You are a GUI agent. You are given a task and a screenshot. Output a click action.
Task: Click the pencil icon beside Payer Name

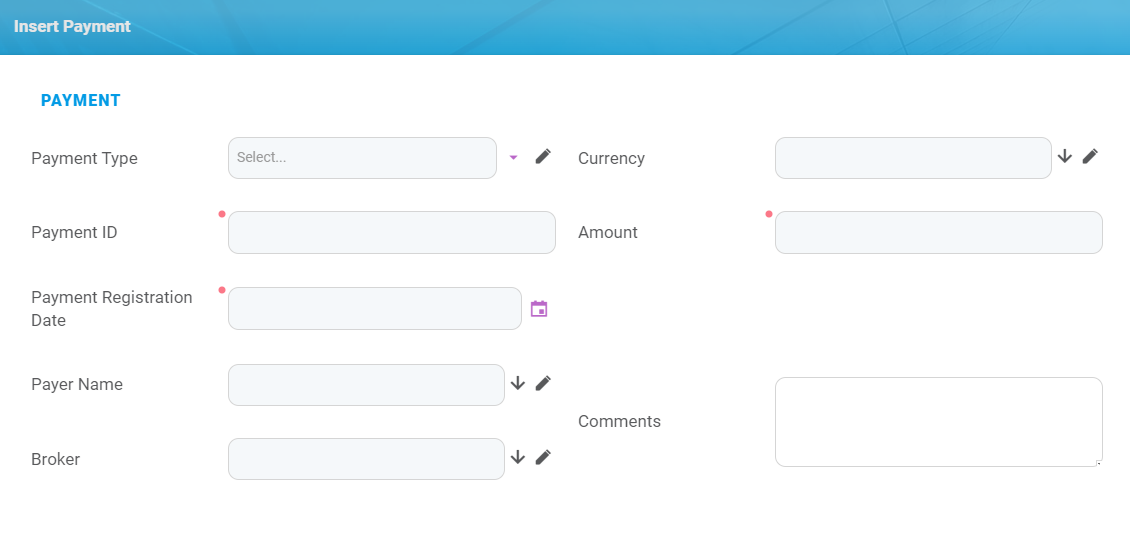[x=543, y=383]
